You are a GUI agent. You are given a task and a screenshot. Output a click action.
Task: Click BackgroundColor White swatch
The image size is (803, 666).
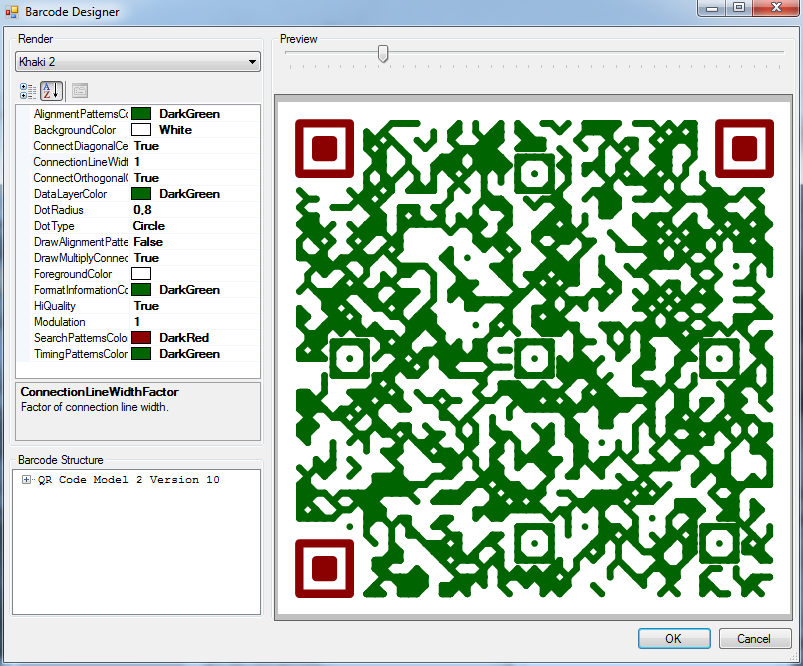141,130
